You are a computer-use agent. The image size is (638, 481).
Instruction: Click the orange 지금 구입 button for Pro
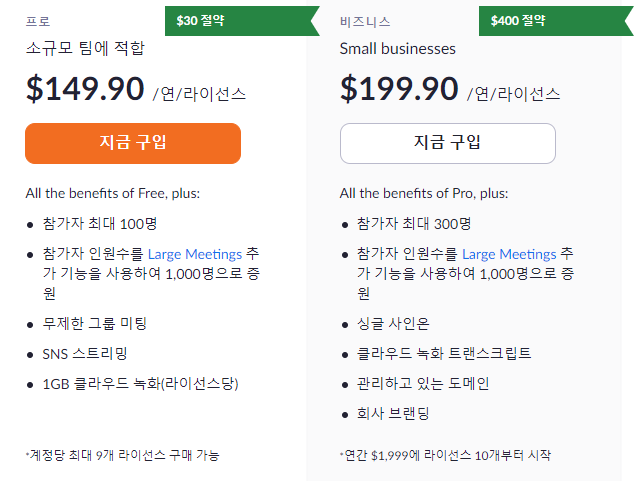click(132, 143)
